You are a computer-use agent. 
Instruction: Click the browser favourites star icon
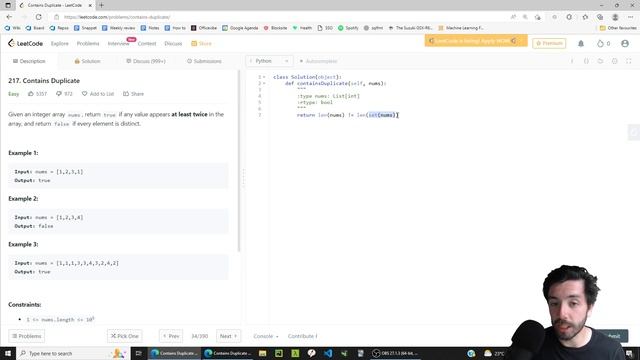coord(585,17)
